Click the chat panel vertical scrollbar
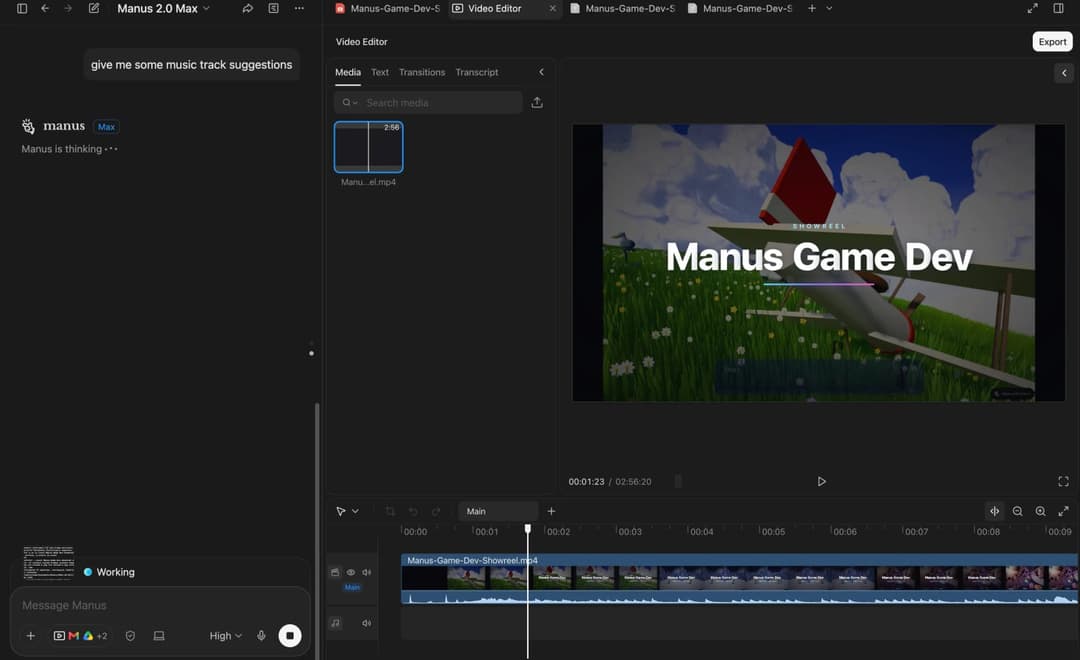 317,530
